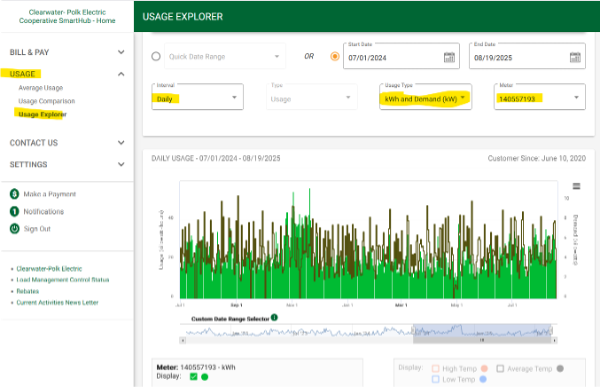Open the Interval dropdown showing Daily
The width and height of the screenshot is (600, 388).
[x=197, y=97]
